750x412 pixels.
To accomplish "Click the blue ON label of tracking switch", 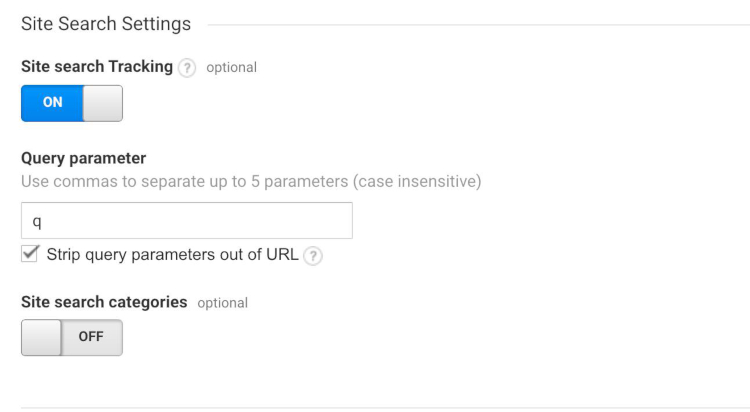I will point(51,104).
